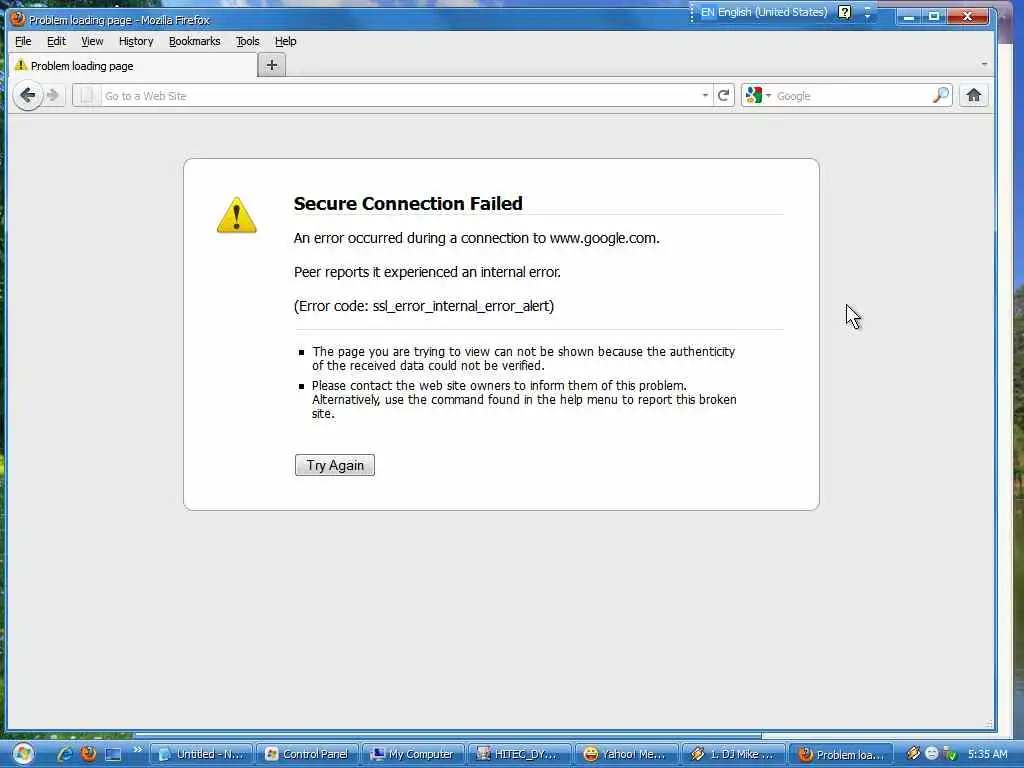The height and width of the screenshot is (768, 1024).
Task: Open the File menu
Action: pos(24,41)
